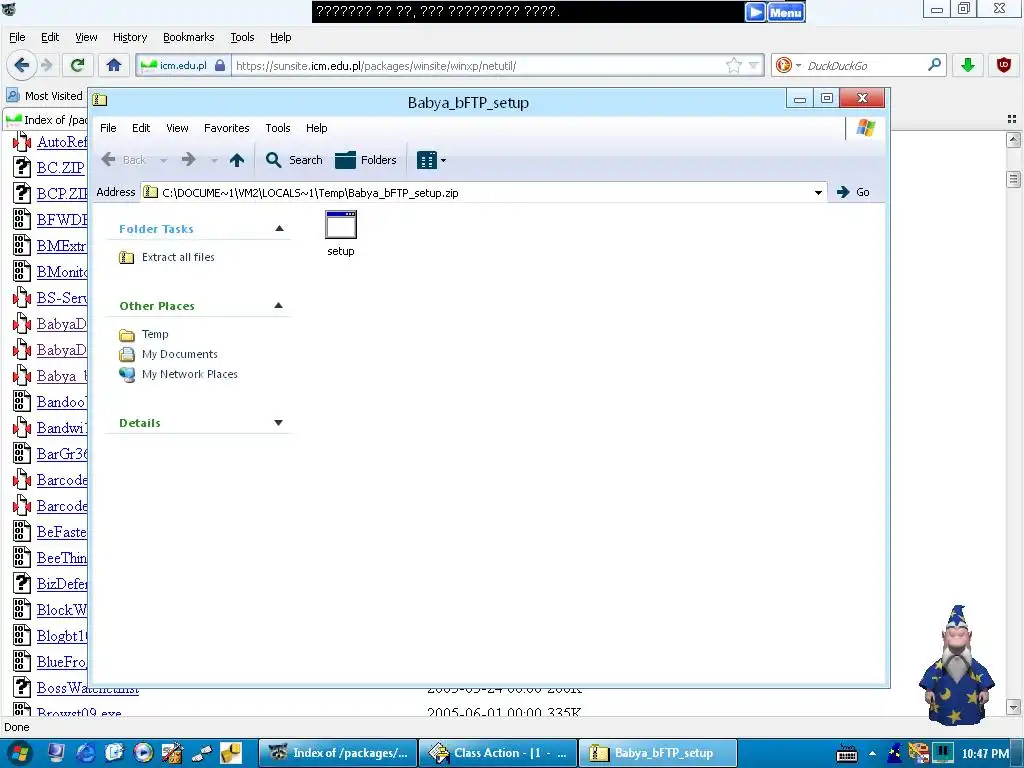The height and width of the screenshot is (768, 1024).
Task: Click the Explorer address path field
Action: pos(477,193)
